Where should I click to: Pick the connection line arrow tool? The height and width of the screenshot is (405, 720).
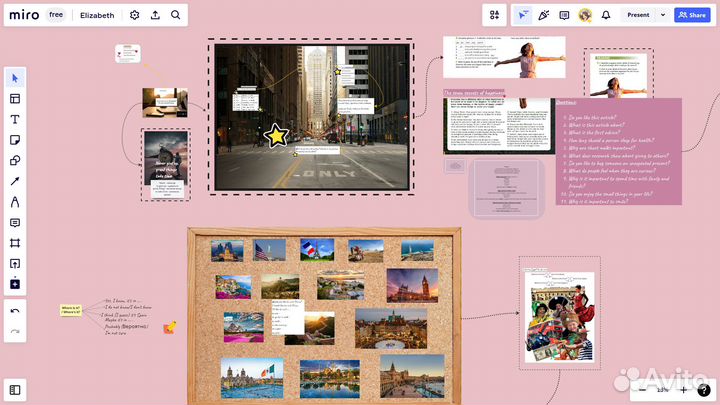tap(15, 181)
